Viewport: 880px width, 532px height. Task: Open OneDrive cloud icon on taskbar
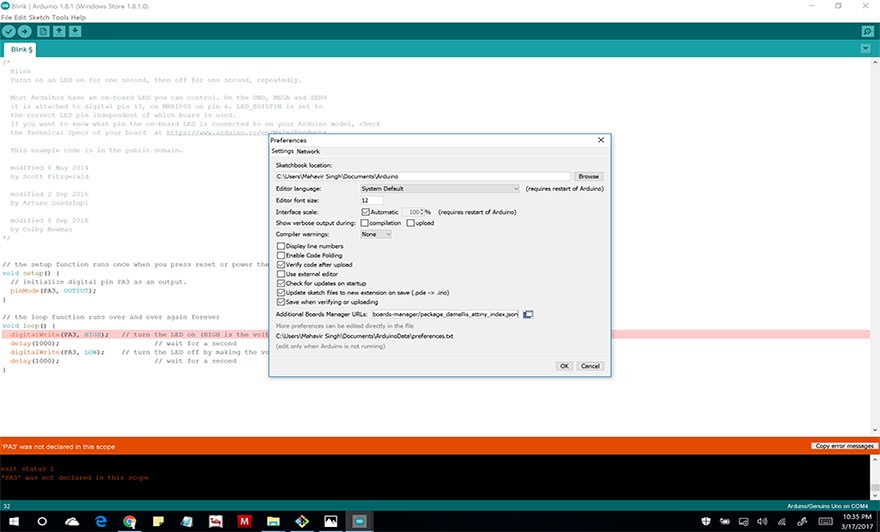coord(72,521)
